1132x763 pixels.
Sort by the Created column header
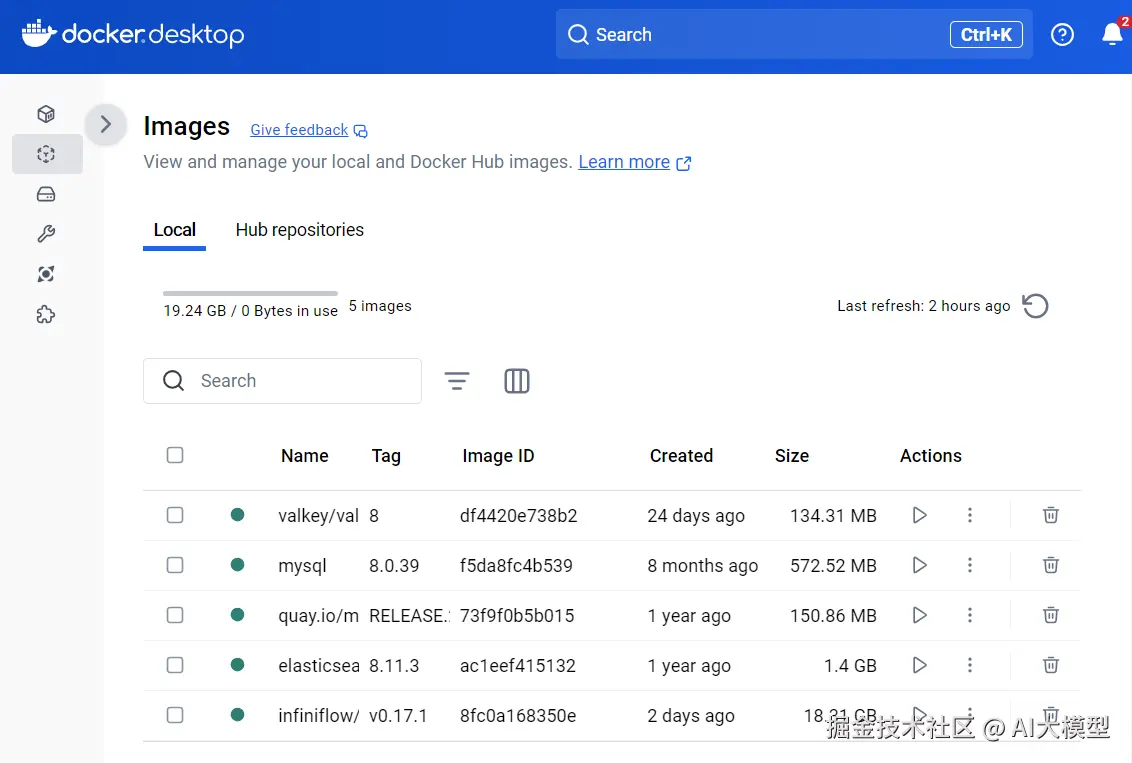point(682,455)
